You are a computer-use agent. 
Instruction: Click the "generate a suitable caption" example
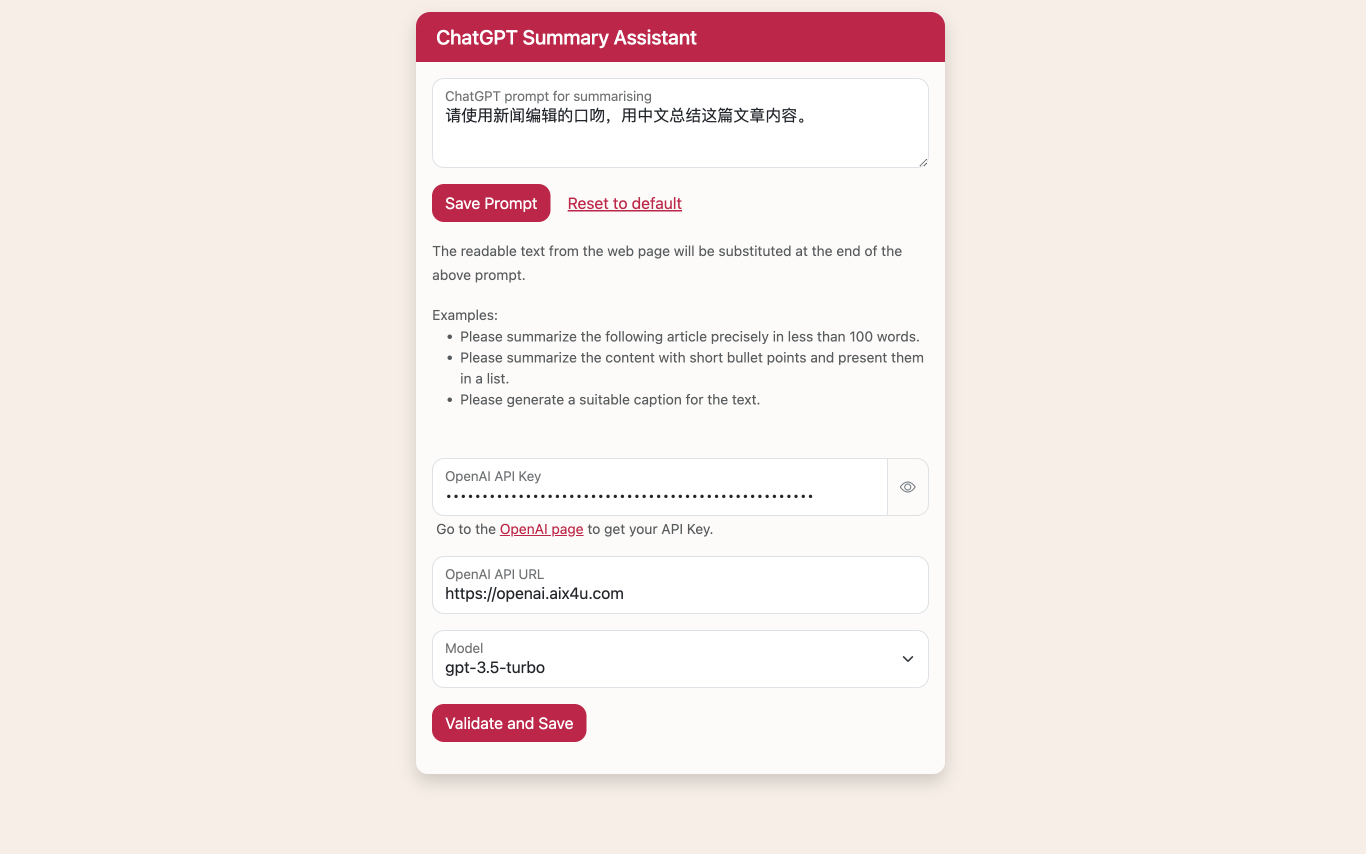[x=610, y=400]
